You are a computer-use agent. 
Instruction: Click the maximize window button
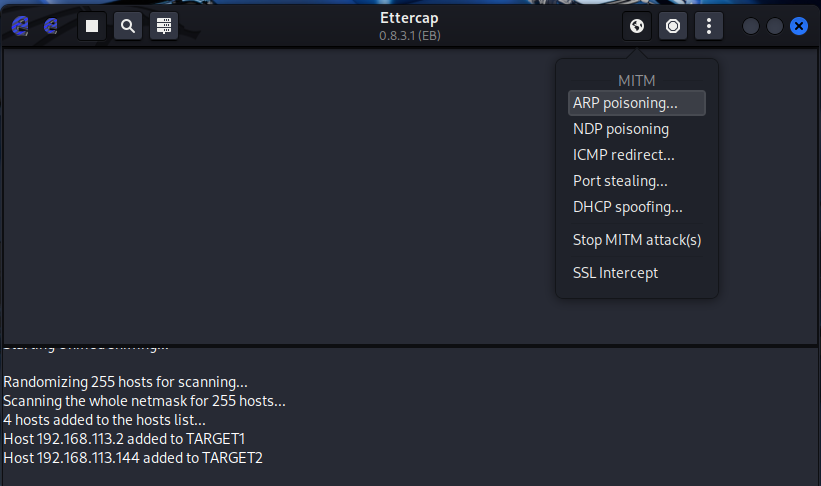[775, 26]
